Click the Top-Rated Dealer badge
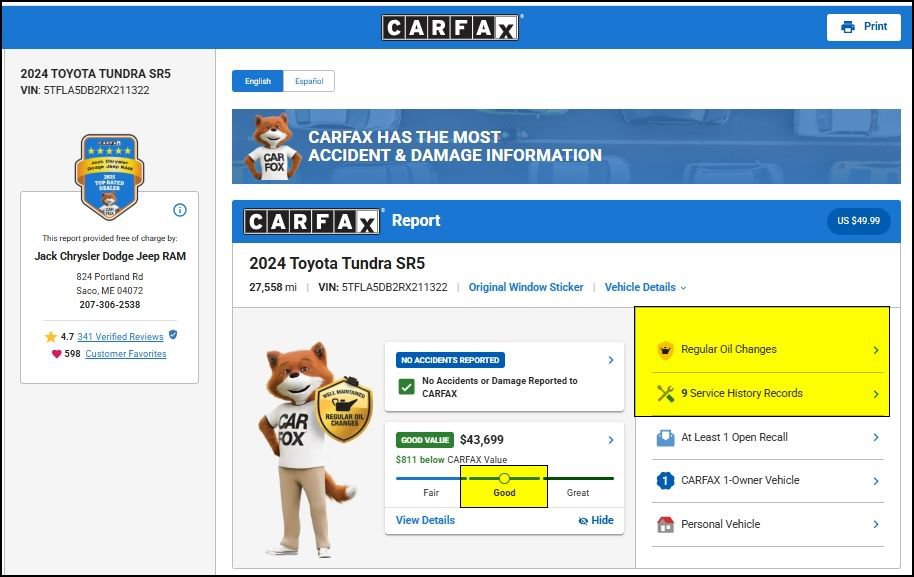The width and height of the screenshot is (914, 577). coord(110,177)
